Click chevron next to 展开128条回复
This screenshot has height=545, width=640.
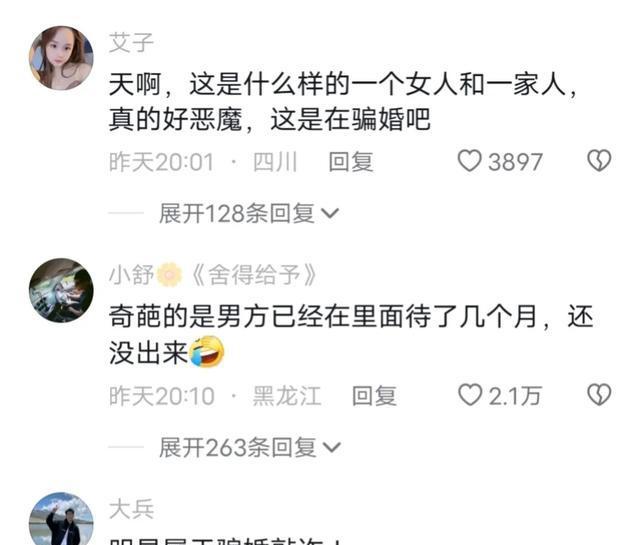330,214
